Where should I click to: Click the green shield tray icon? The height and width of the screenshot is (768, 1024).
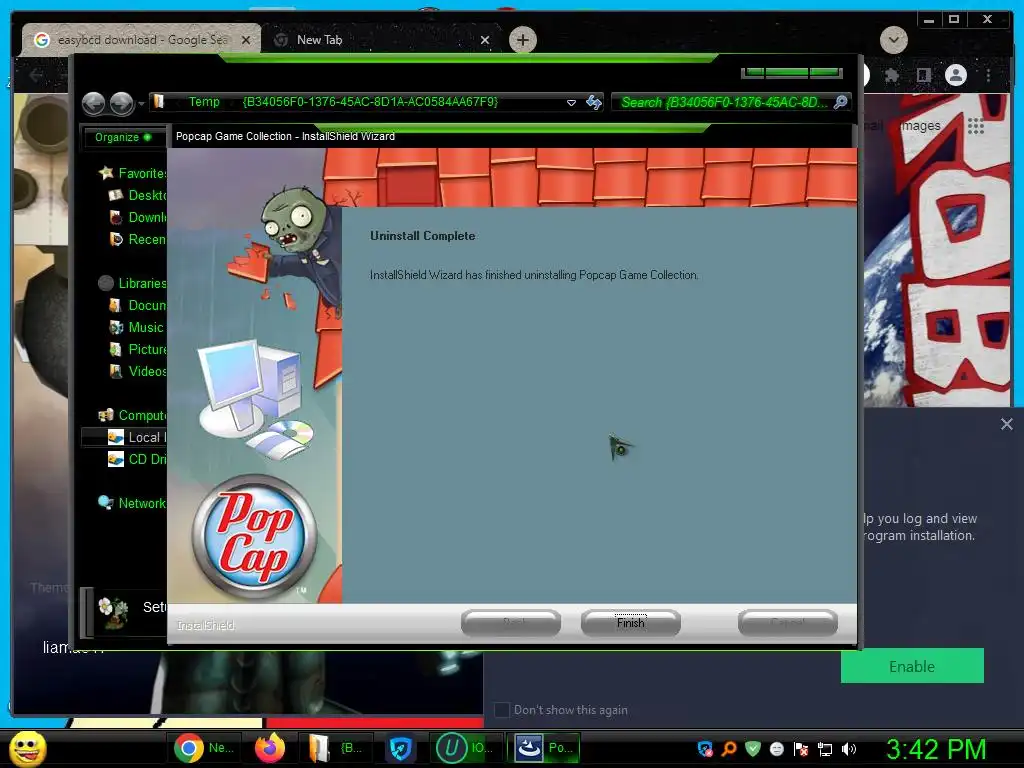(753, 749)
